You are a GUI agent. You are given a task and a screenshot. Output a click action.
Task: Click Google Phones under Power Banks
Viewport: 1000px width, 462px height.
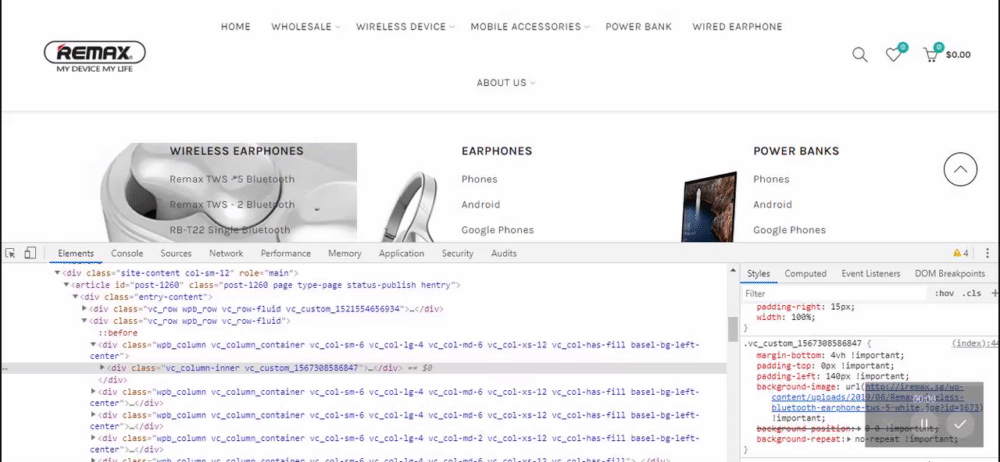[x=790, y=230]
